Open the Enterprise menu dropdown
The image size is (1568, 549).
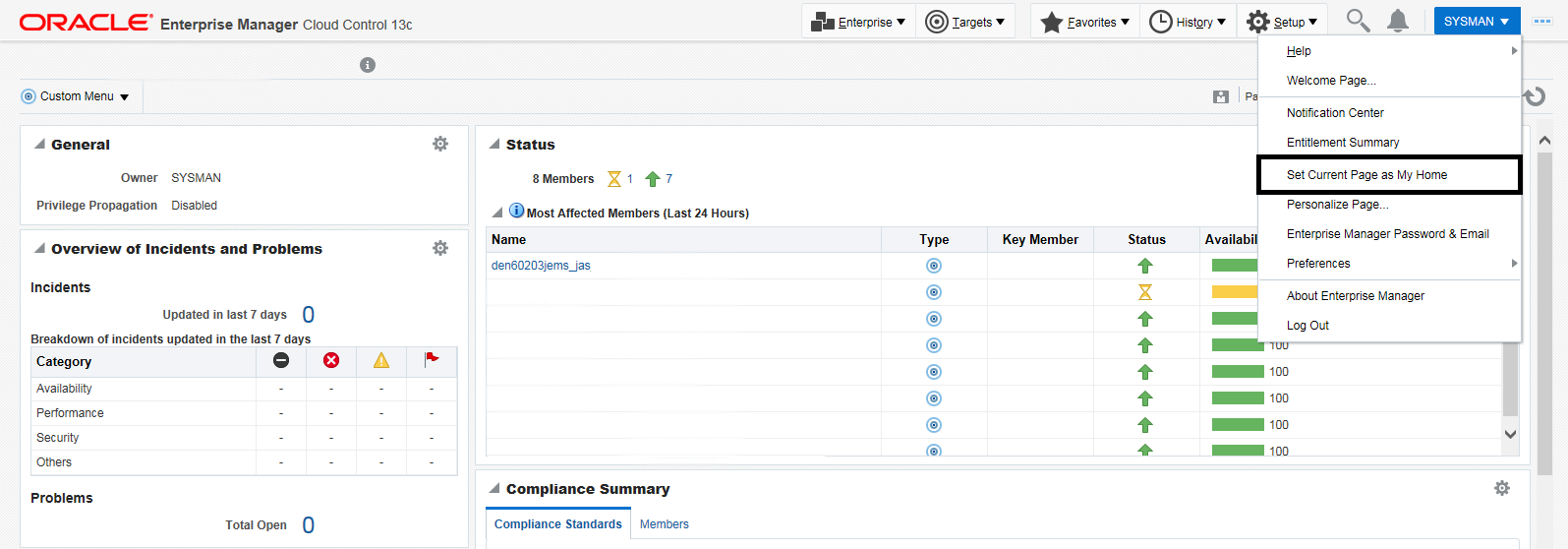859,22
